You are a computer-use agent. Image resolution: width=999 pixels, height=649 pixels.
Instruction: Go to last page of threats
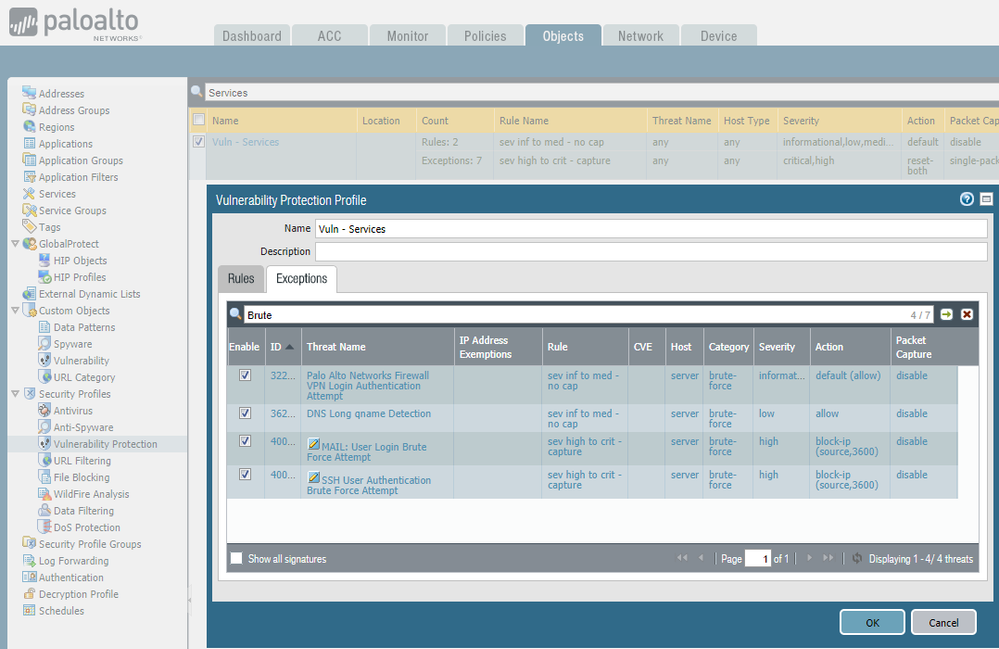[828, 558]
